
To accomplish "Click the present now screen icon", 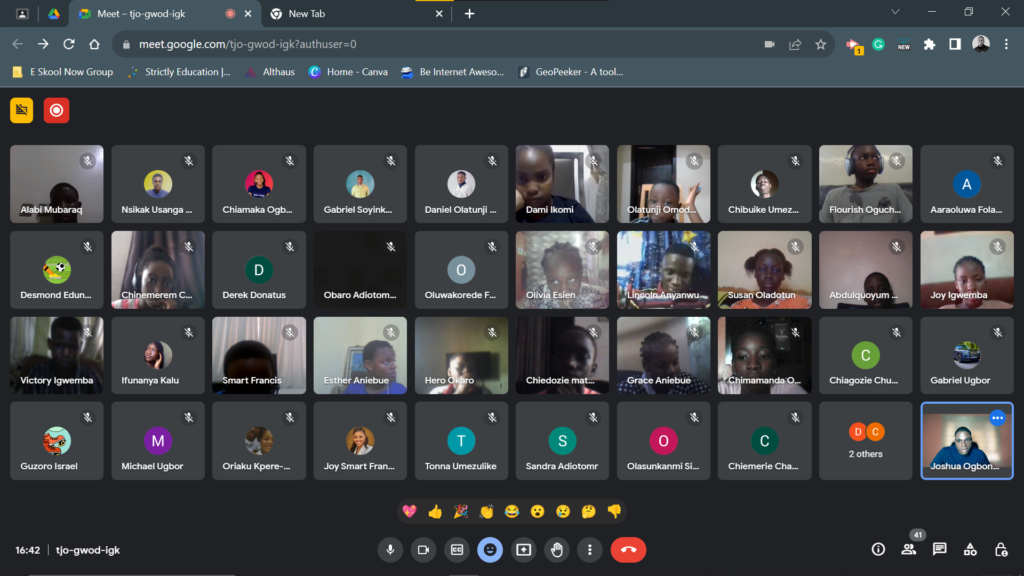I will (523, 550).
